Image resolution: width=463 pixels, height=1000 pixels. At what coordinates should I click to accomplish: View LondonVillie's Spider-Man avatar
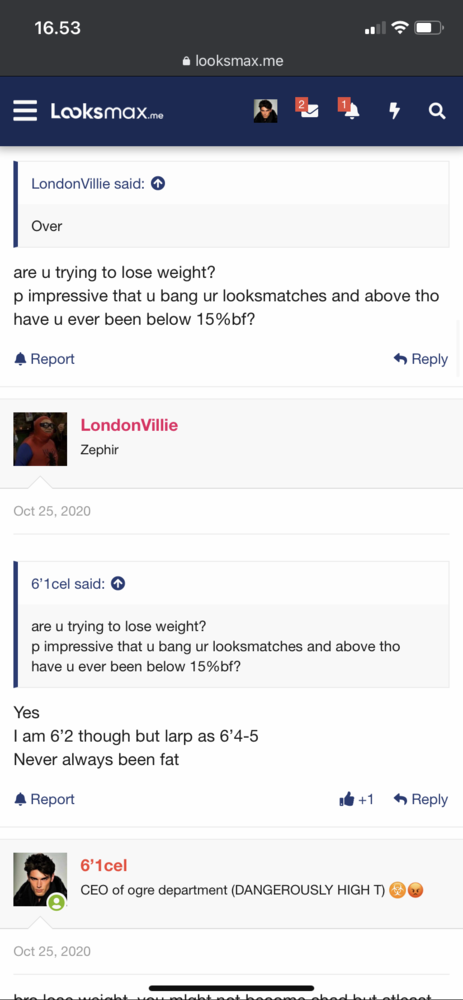pos(40,439)
